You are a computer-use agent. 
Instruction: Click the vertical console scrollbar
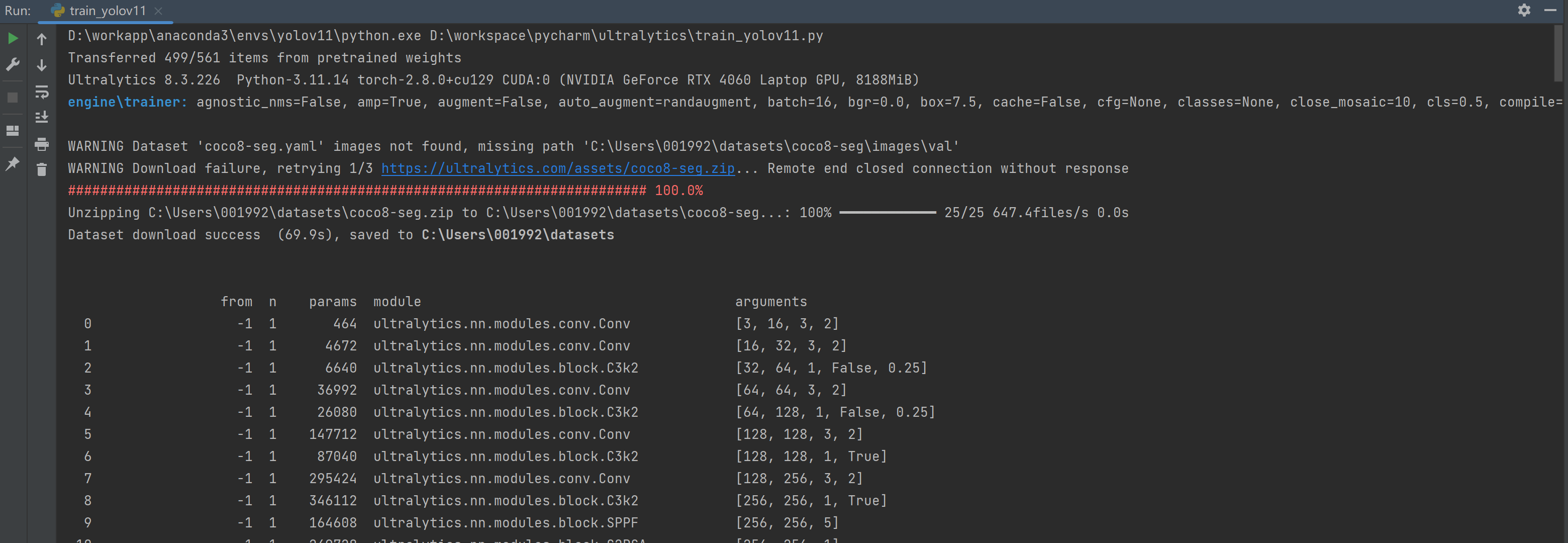[x=1559, y=54]
